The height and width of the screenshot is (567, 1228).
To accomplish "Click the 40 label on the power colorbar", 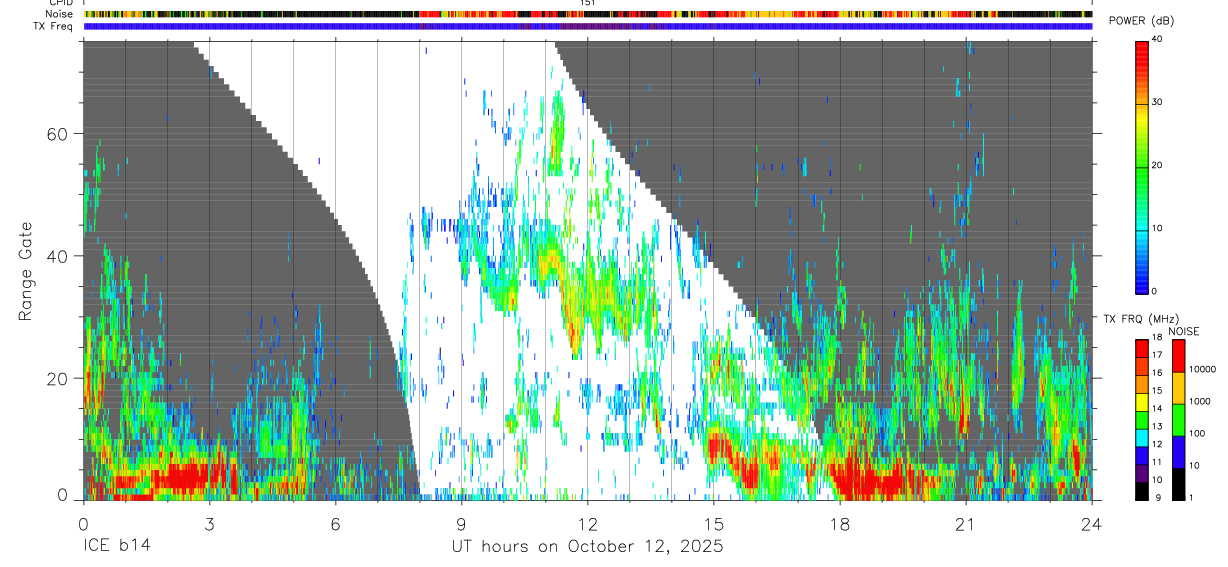I will coord(1158,40).
